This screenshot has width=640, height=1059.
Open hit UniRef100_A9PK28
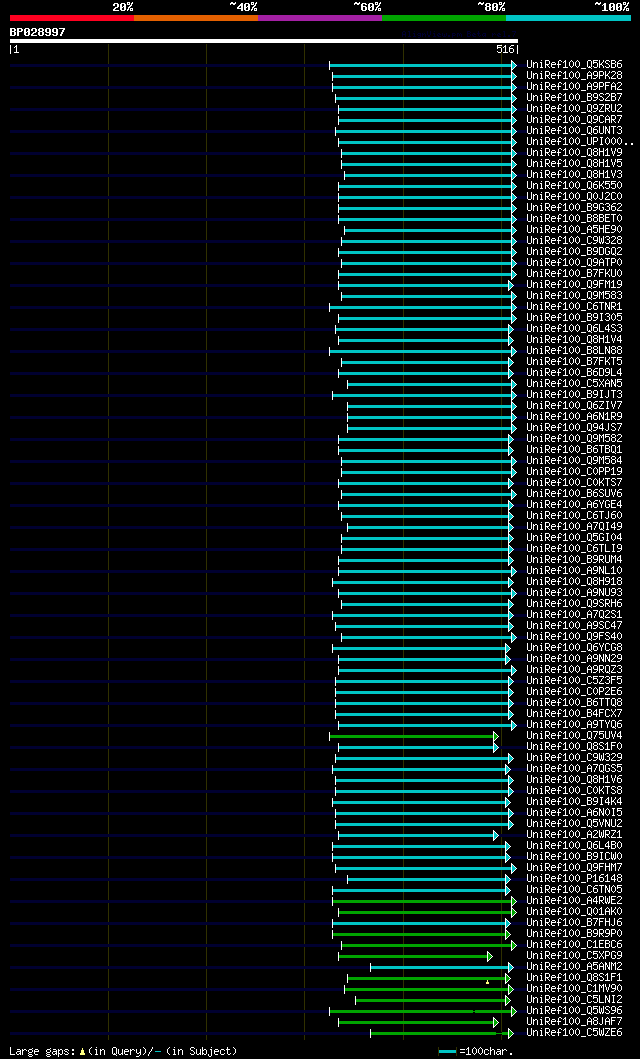[x=575, y=76]
